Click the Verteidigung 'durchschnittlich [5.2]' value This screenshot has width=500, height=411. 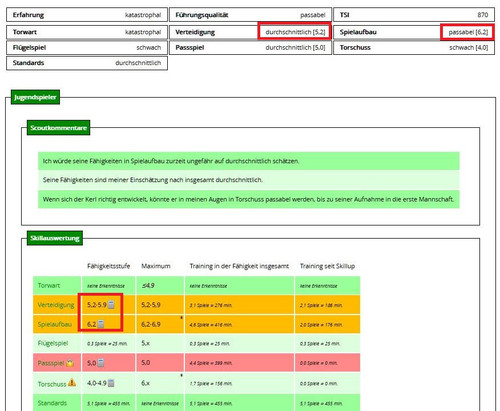pyautogui.click(x=295, y=32)
